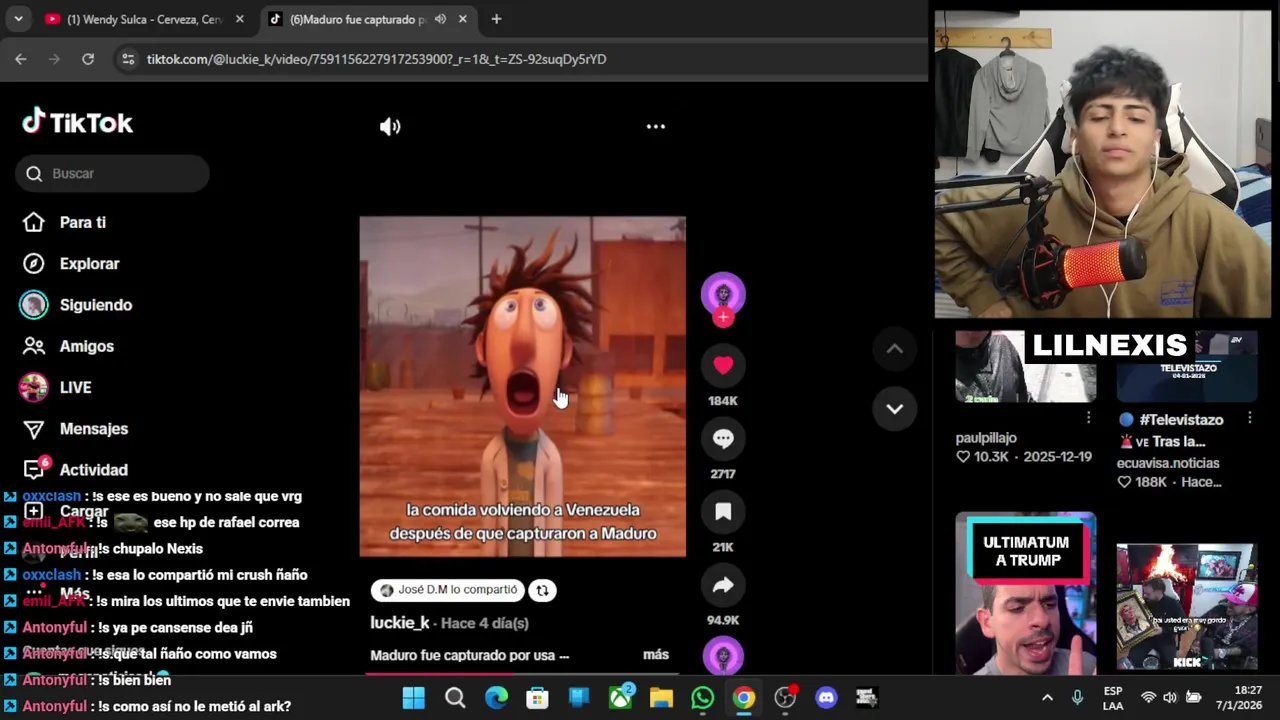Close the Wendy Sulca tab
Viewport: 1280px width, 720px height.
(239, 19)
